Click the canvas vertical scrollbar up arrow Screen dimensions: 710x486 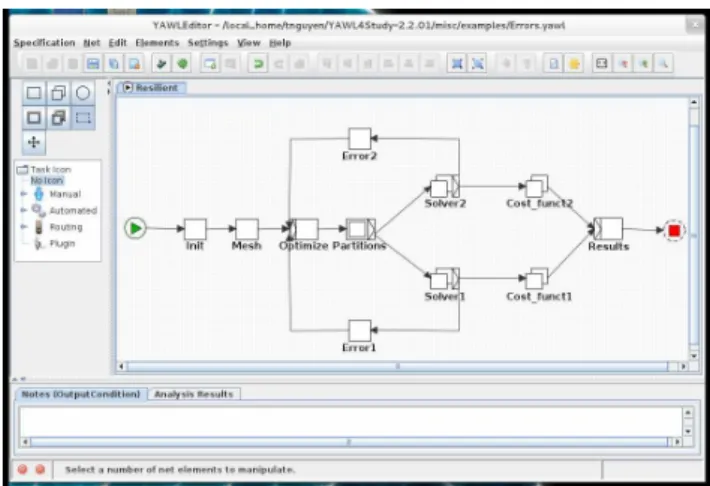(x=694, y=102)
